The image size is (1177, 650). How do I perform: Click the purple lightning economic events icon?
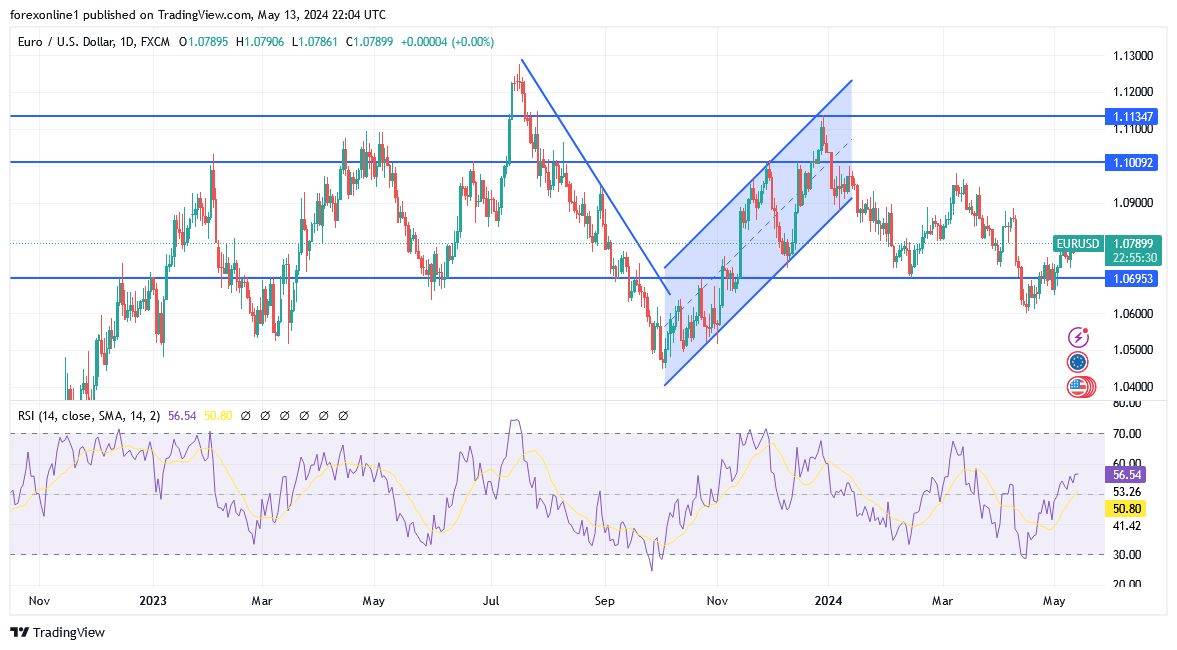coord(1078,337)
